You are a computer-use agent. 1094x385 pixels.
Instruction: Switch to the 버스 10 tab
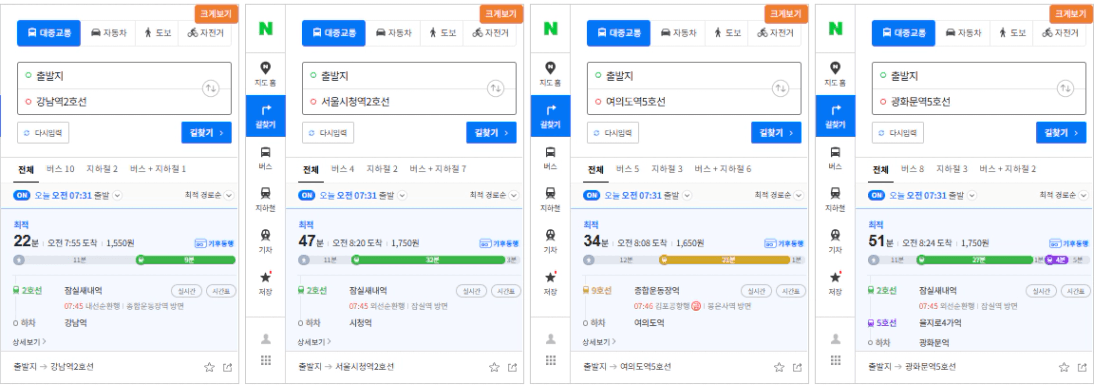point(61,169)
